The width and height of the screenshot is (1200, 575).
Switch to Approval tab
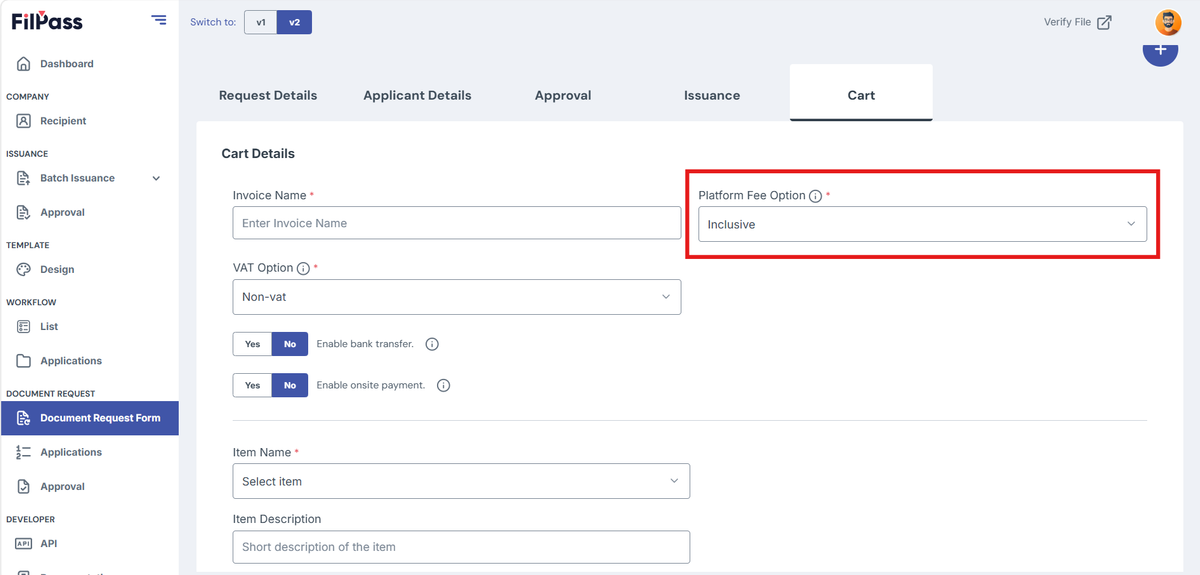pyautogui.click(x=563, y=95)
